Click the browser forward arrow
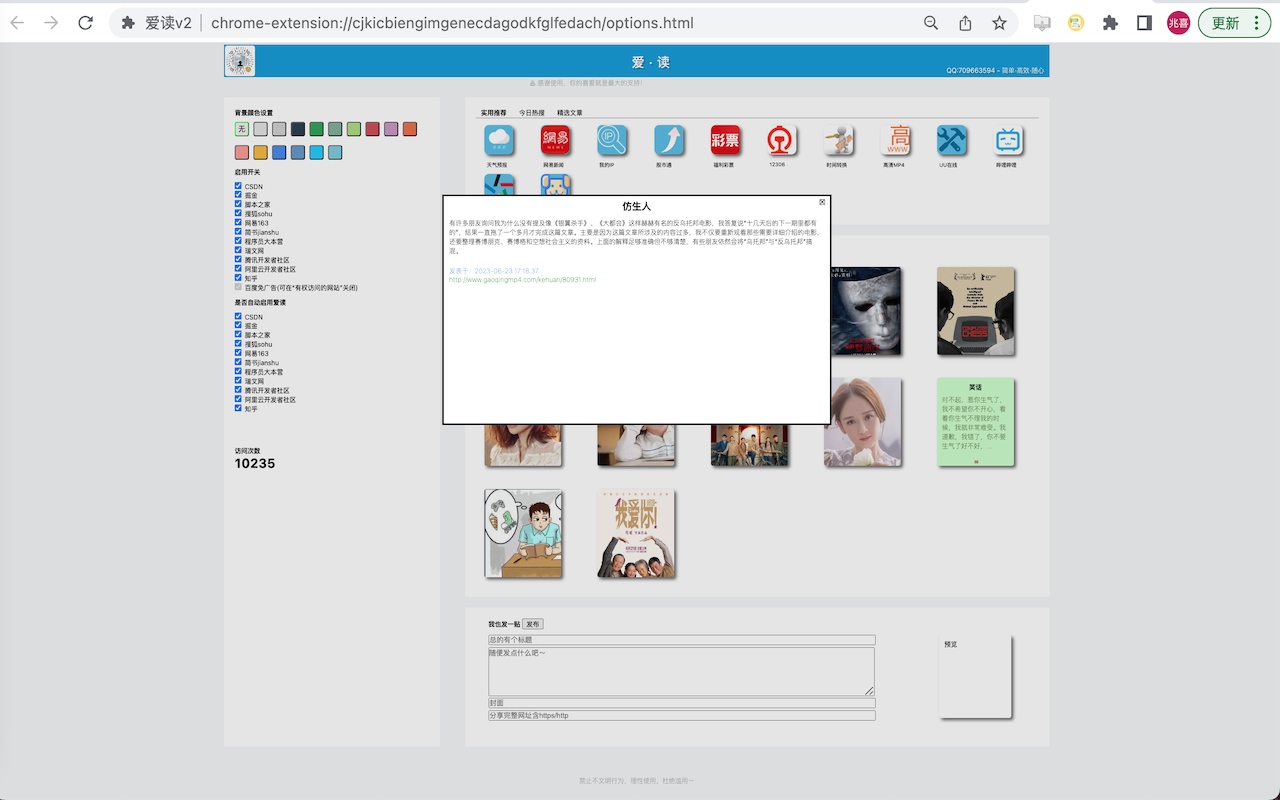The height and width of the screenshot is (800, 1280). (51, 23)
